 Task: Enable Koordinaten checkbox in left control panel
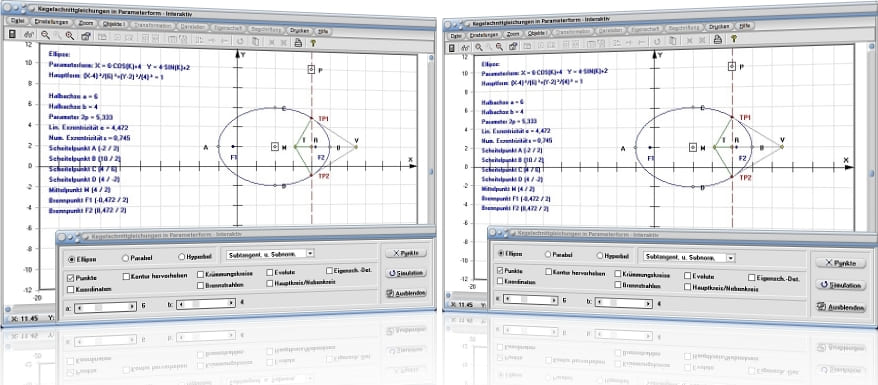(70, 289)
